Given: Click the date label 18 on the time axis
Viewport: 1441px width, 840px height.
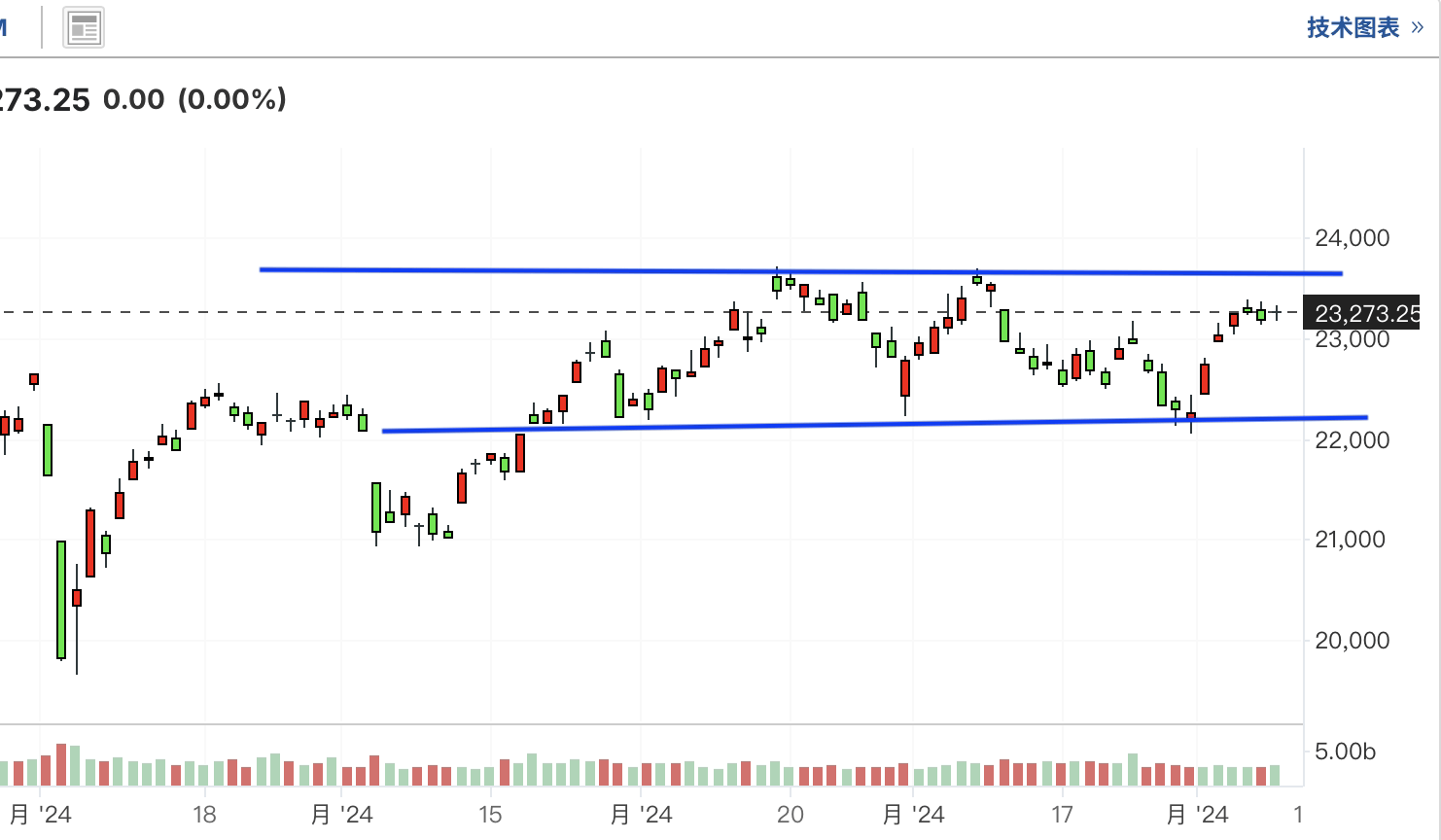Looking at the screenshot, I should (x=204, y=814).
